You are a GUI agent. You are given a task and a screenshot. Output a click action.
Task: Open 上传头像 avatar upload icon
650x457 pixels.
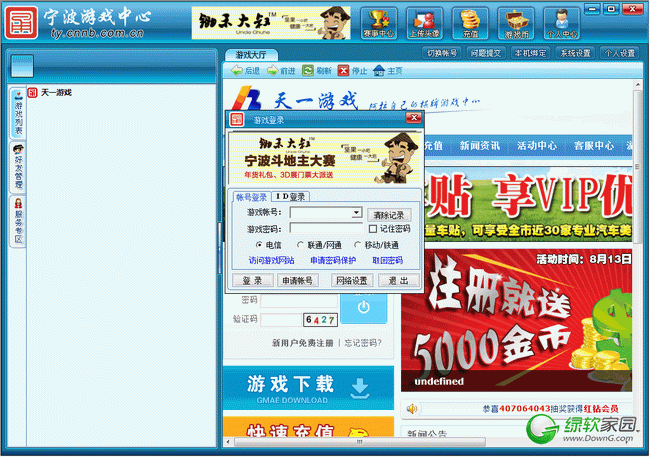(424, 24)
